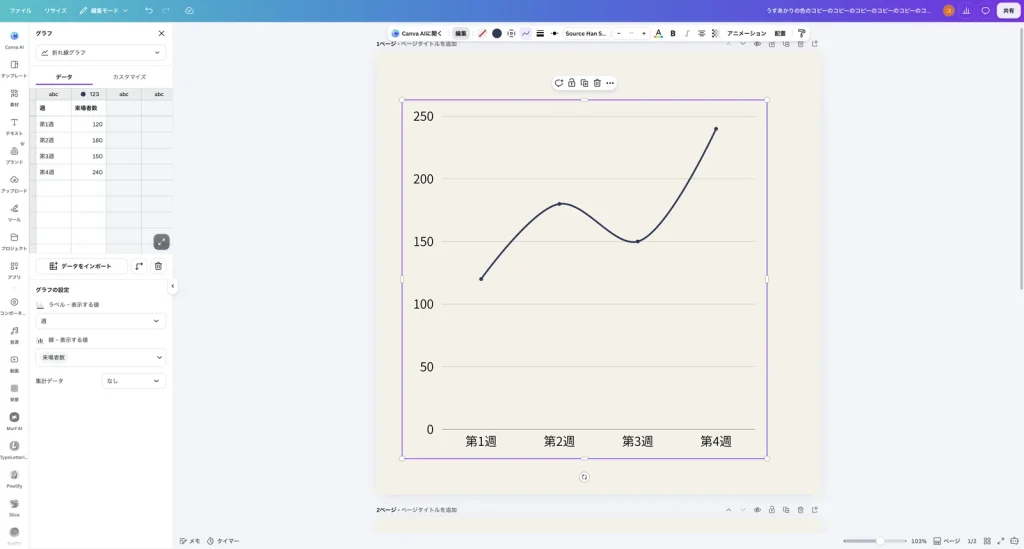
Task: Open the リサイズ menu
Action: 56,10
